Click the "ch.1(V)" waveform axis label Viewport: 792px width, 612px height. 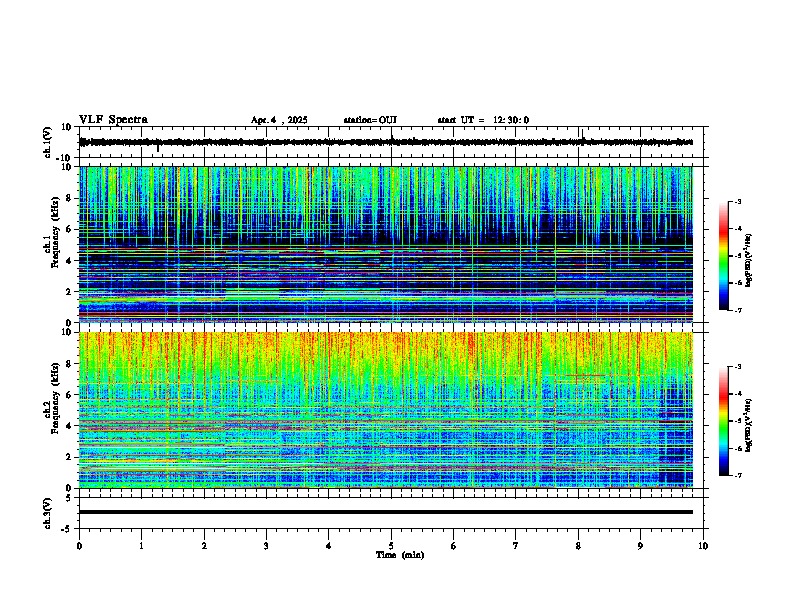tap(48, 142)
